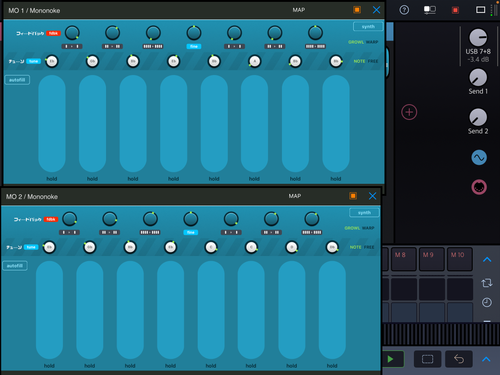This screenshot has height=375, width=500.
Task: Click the autofill button in MO 1
Action: (x=17, y=80)
